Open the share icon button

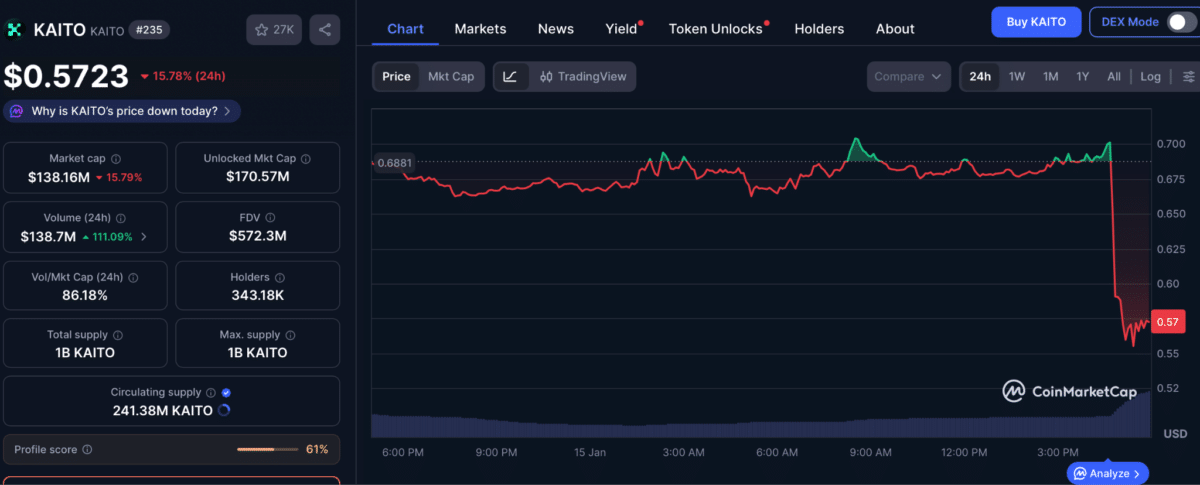pos(325,30)
